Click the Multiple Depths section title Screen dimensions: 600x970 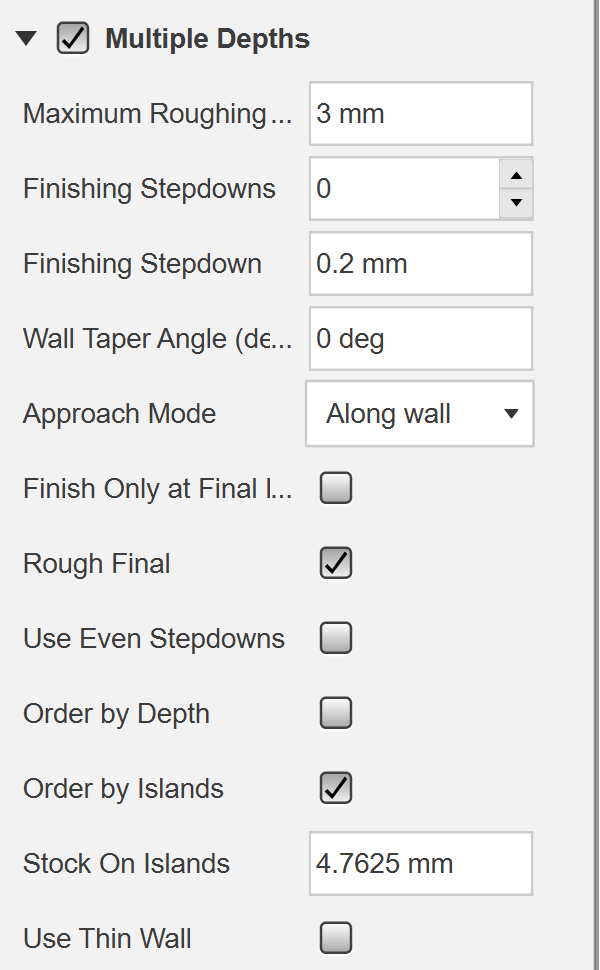pyautogui.click(x=207, y=40)
